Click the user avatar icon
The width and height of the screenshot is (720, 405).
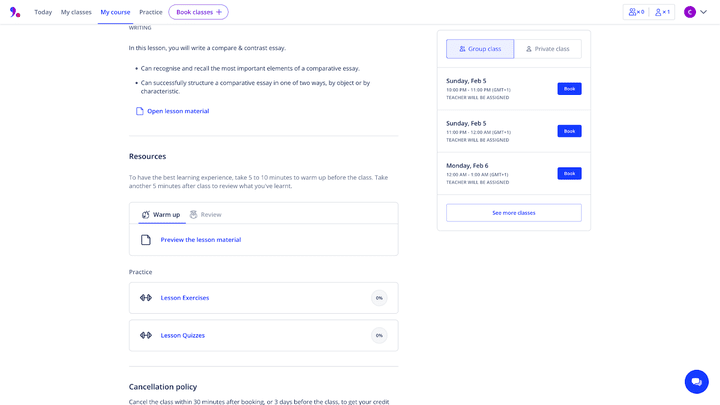(690, 12)
